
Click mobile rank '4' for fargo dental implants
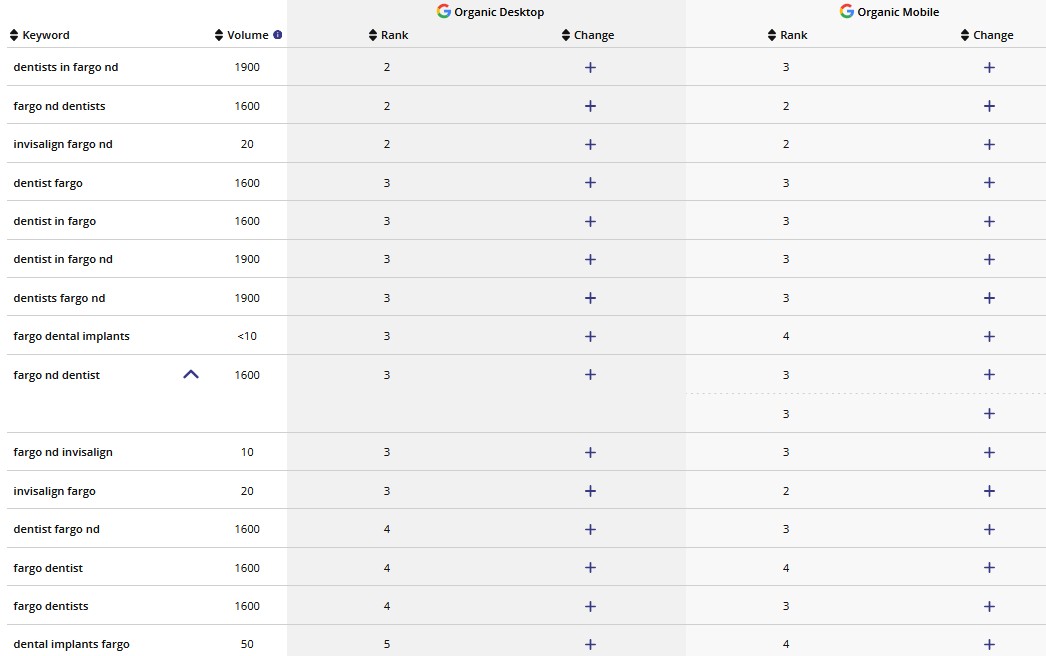coord(786,336)
